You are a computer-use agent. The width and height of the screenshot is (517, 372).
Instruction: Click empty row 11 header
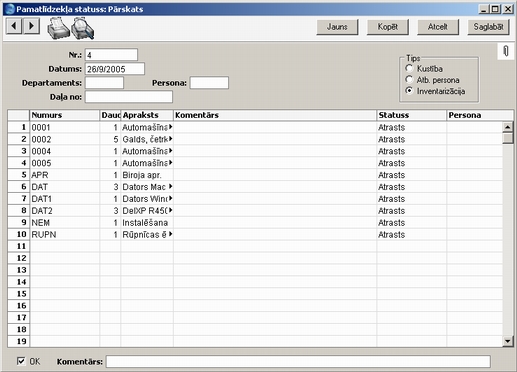click(x=19, y=246)
